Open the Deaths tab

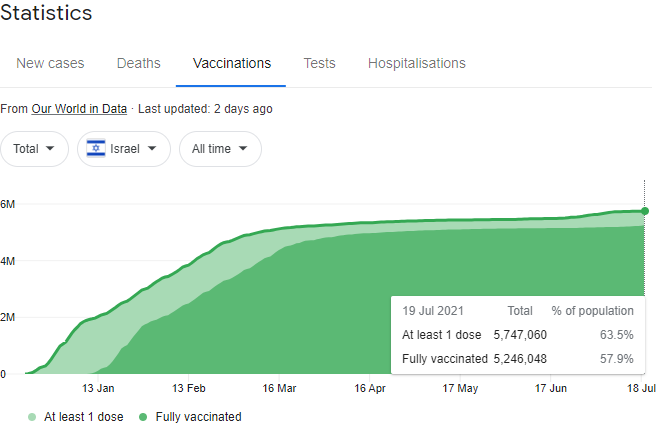point(138,63)
